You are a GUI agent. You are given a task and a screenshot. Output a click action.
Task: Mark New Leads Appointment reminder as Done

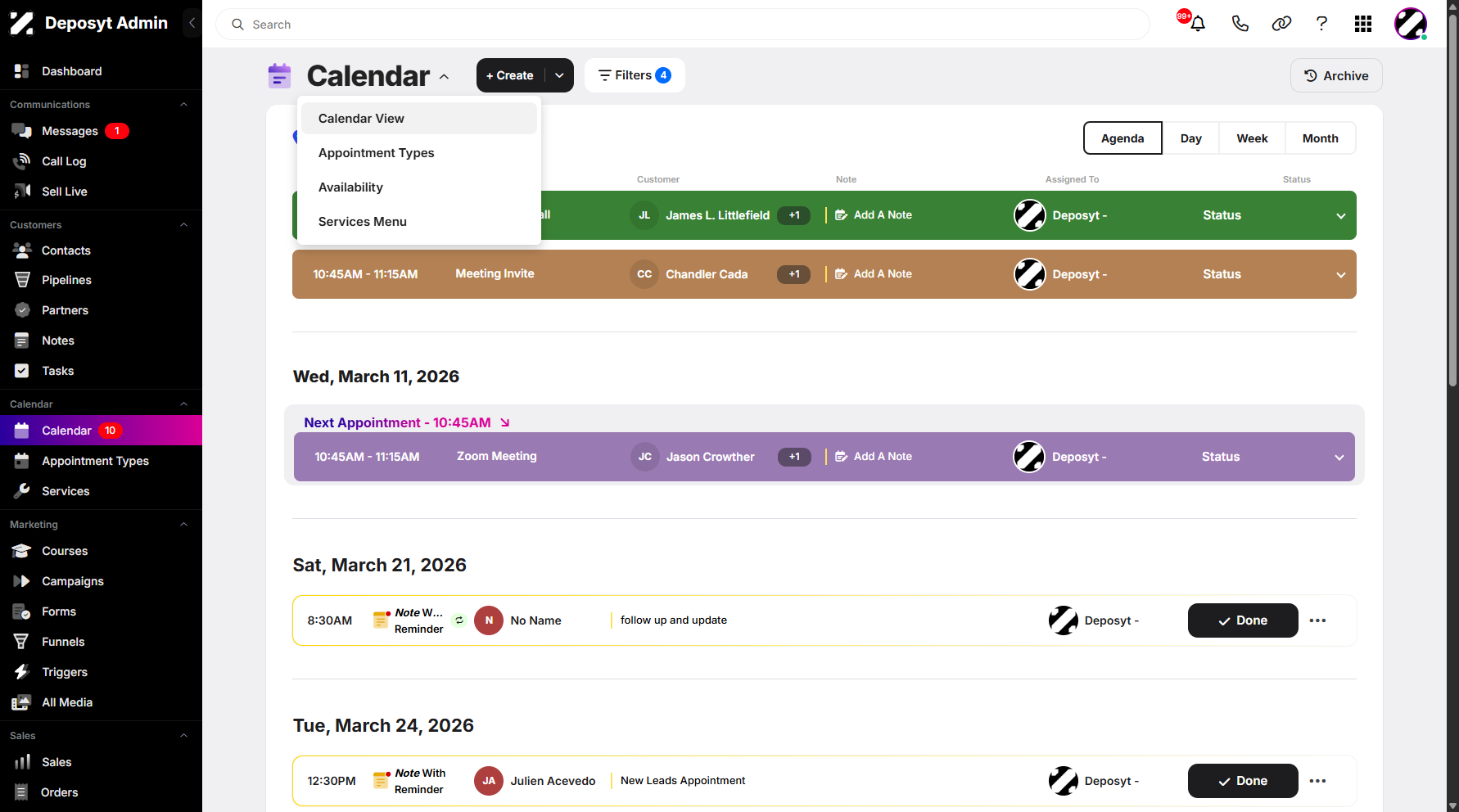click(1243, 781)
